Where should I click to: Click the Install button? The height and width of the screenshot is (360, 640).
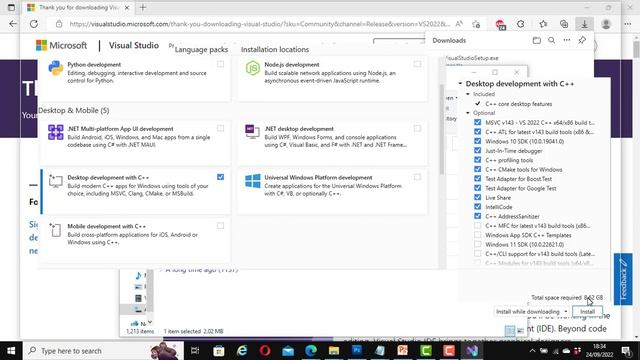coord(587,311)
